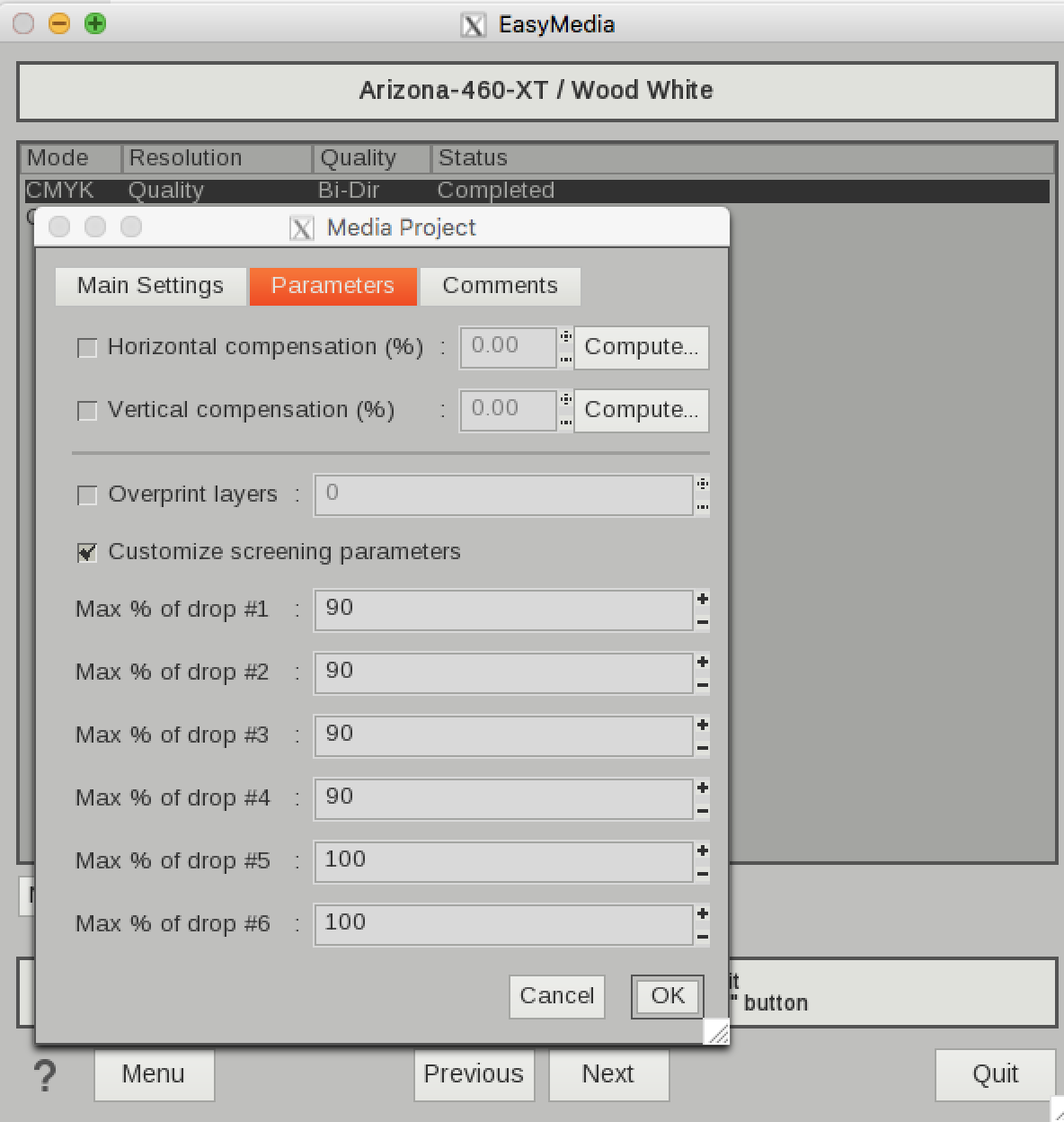
Task: Increase Max % of drop #3 value
Action: pos(703,726)
